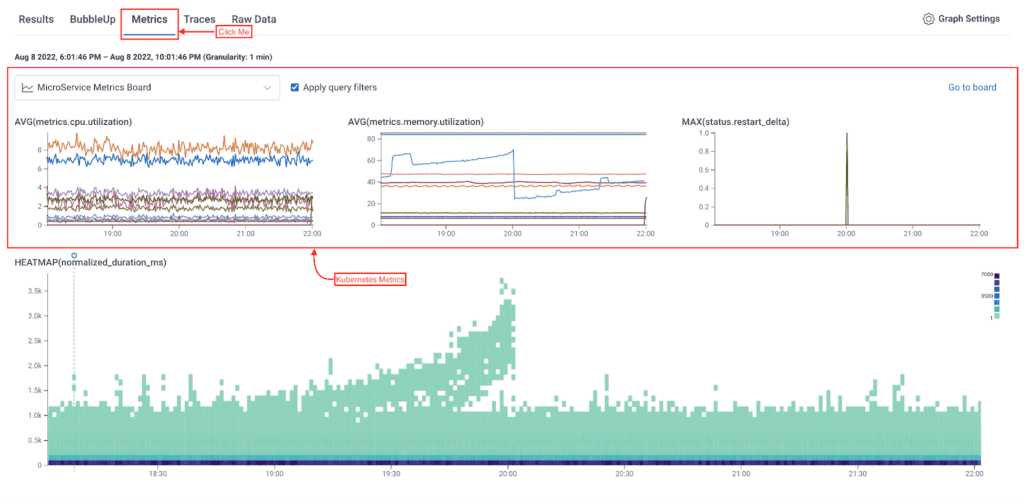Click the Graph Settings gear icon
Image resolution: width=1024 pixels, height=503 pixels.
tap(928, 19)
